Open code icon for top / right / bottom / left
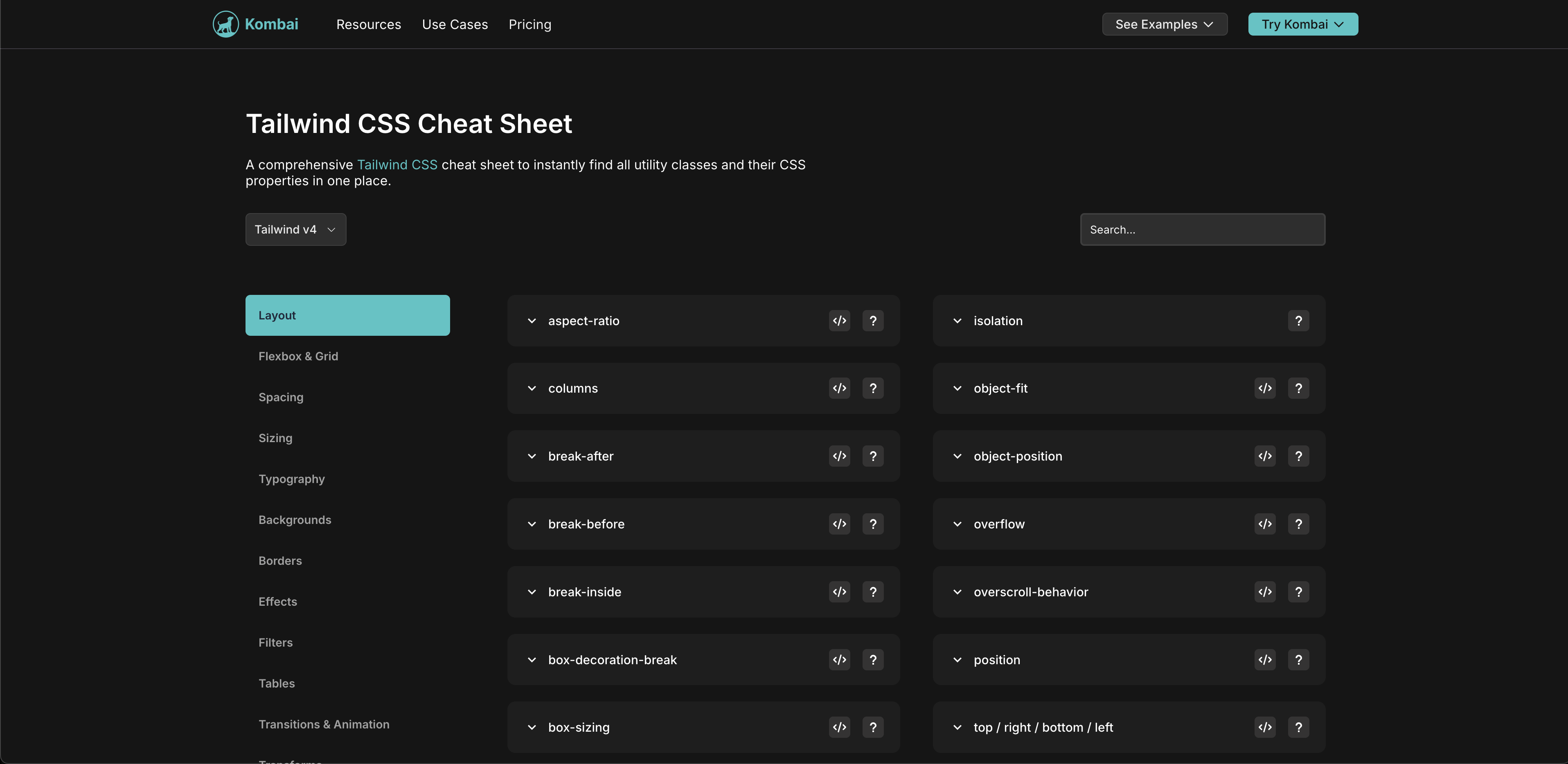Image resolution: width=1568 pixels, height=764 pixels. 1265,727
